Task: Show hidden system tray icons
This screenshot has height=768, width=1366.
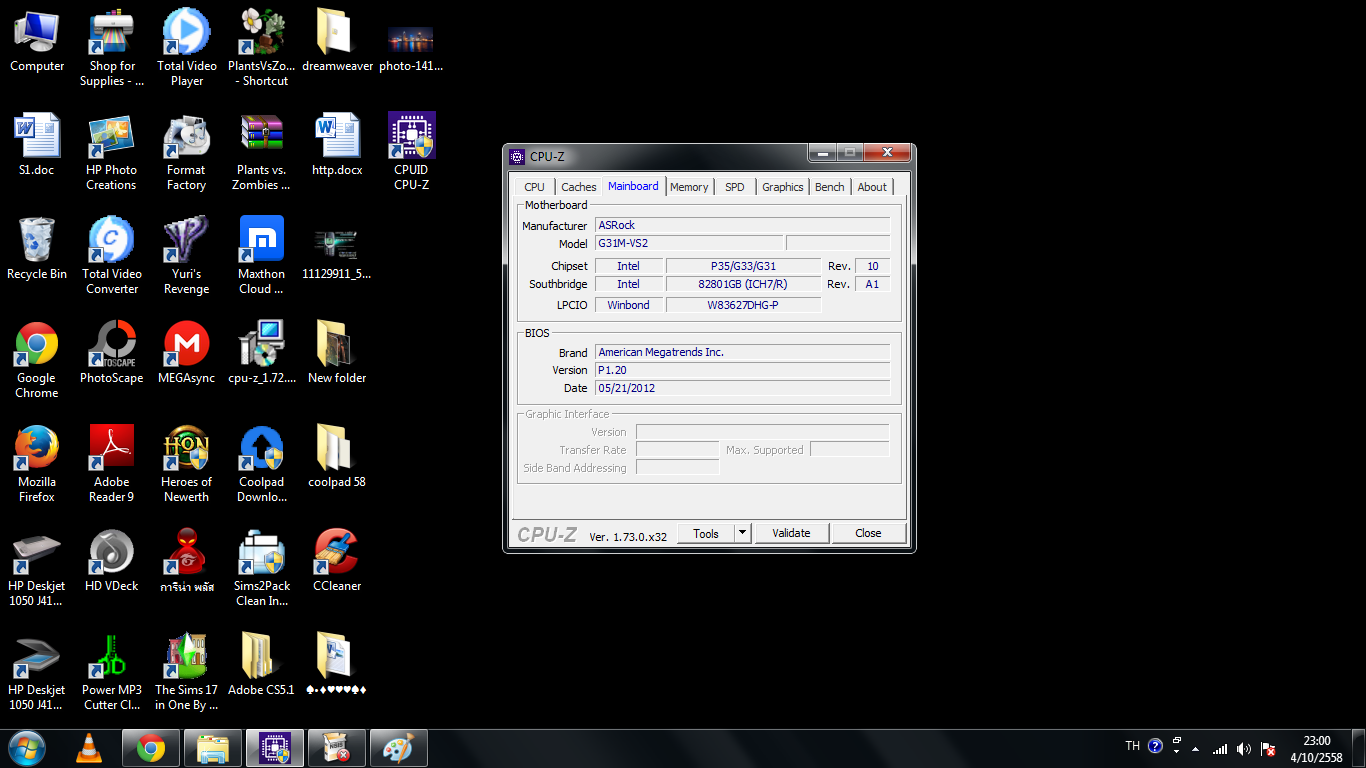Action: point(1195,749)
